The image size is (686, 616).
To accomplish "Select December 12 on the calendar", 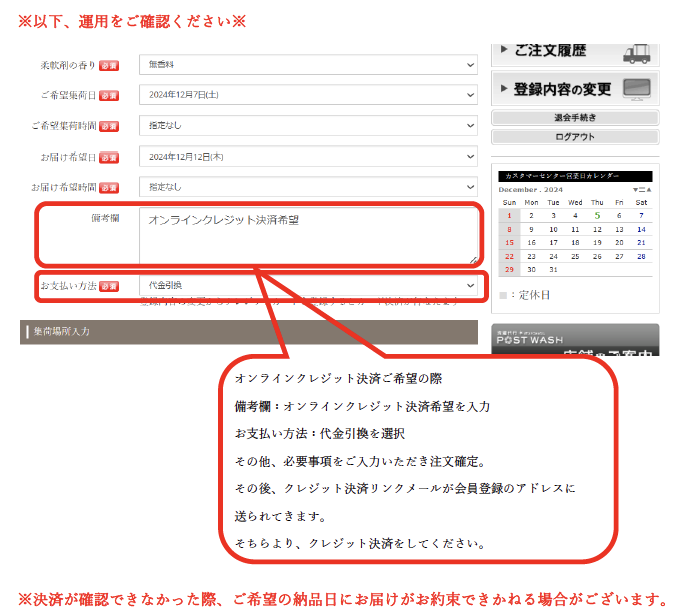I will (x=597, y=230).
